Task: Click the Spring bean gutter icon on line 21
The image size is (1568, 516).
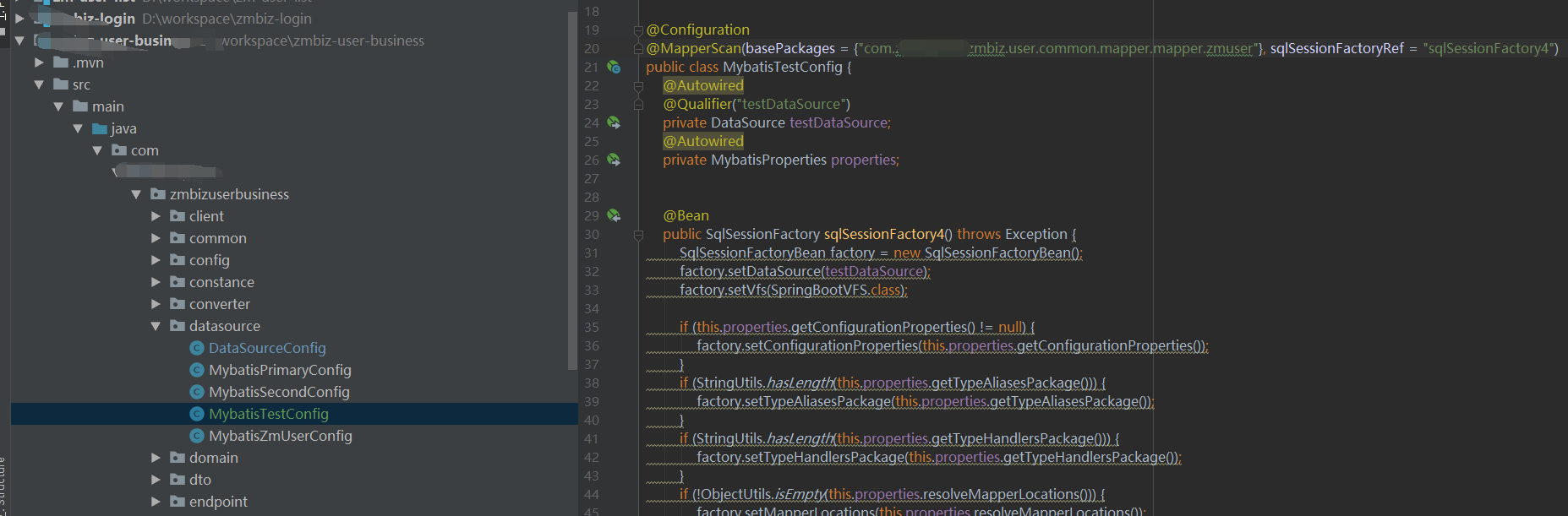Action: click(615, 67)
